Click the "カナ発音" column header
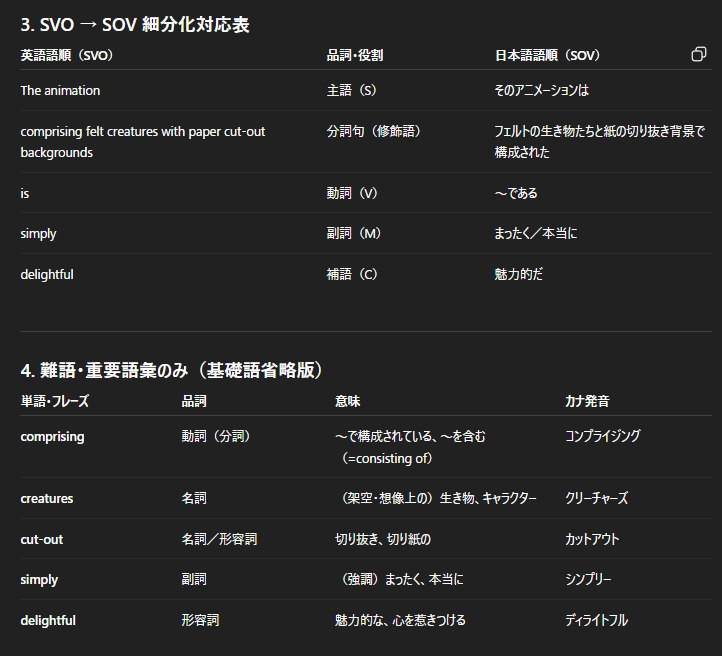 point(587,401)
